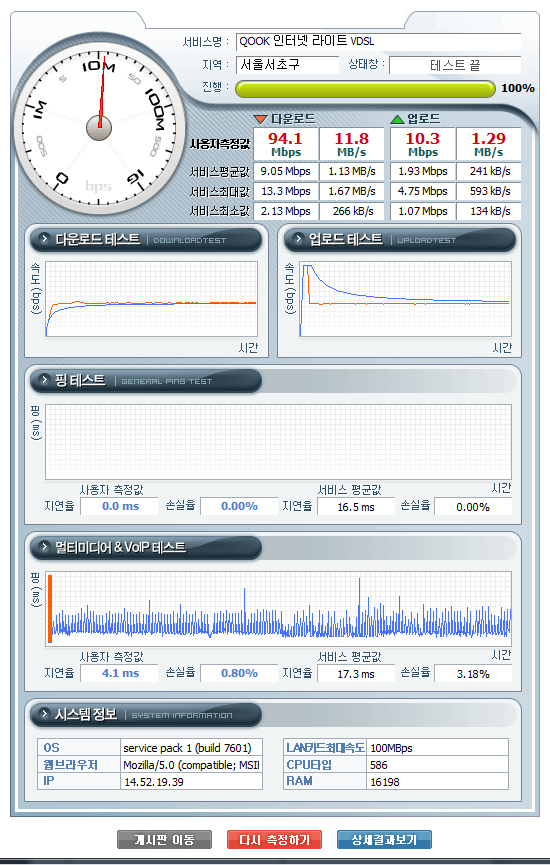The height and width of the screenshot is (865, 550).
Task: Click the 1.67 MB/s service maximum cell
Action: [x=352, y=191]
